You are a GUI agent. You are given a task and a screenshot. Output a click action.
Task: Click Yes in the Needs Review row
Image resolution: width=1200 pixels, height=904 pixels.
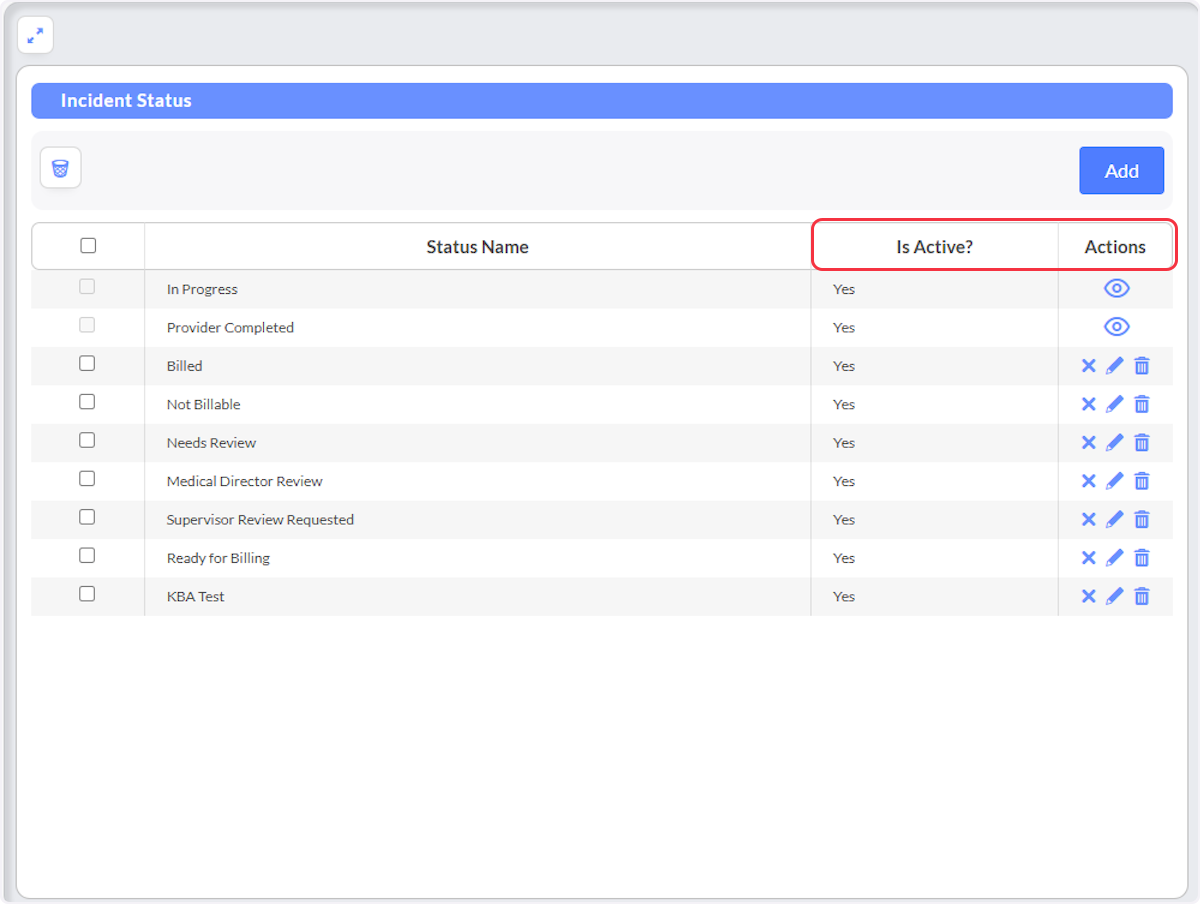coord(844,443)
